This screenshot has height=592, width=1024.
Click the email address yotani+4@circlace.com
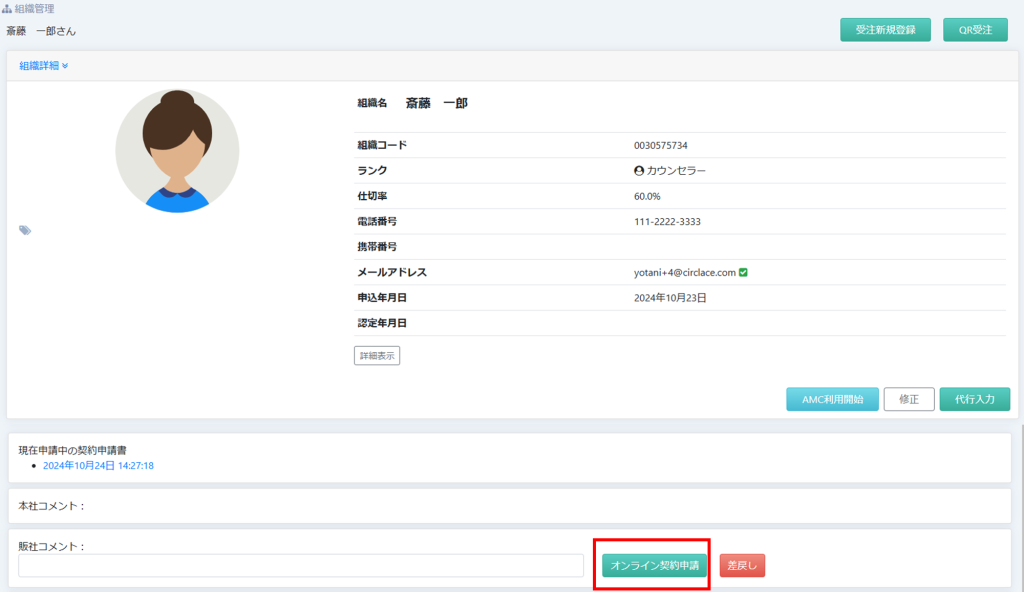(684, 272)
